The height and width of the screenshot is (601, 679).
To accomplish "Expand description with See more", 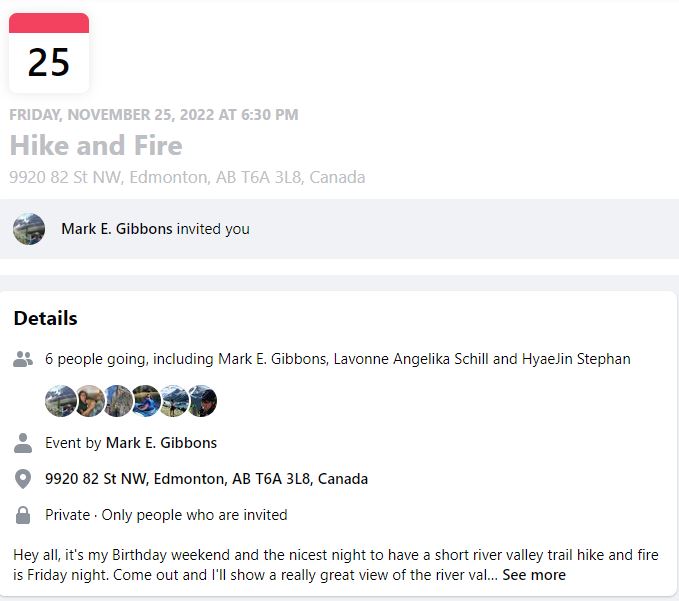I will (534, 575).
